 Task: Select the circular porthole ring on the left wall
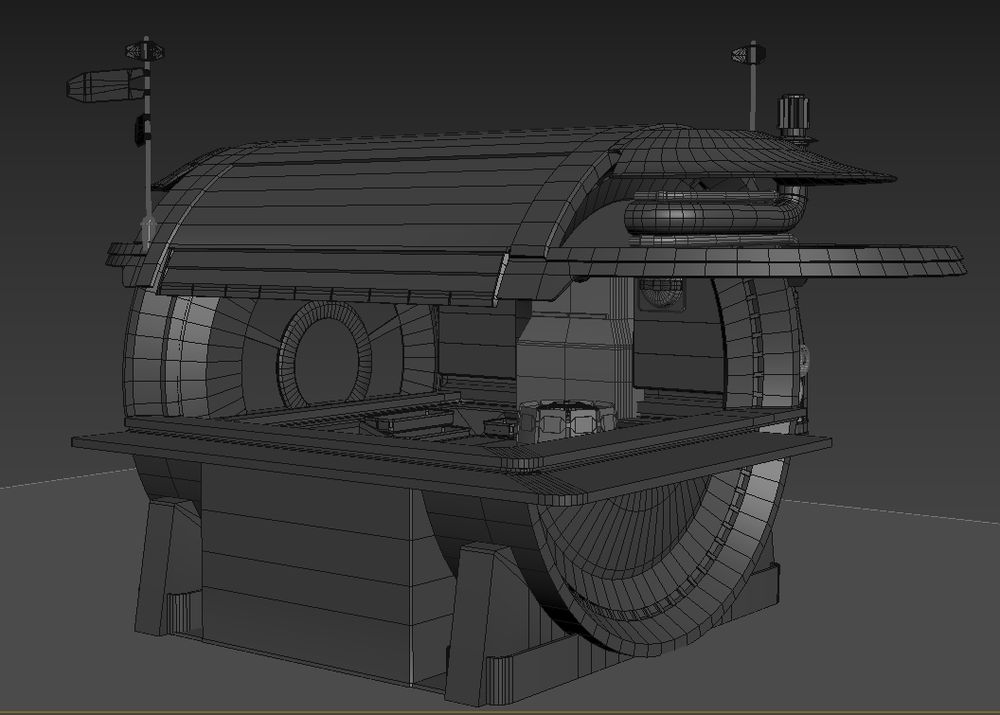click(x=325, y=357)
